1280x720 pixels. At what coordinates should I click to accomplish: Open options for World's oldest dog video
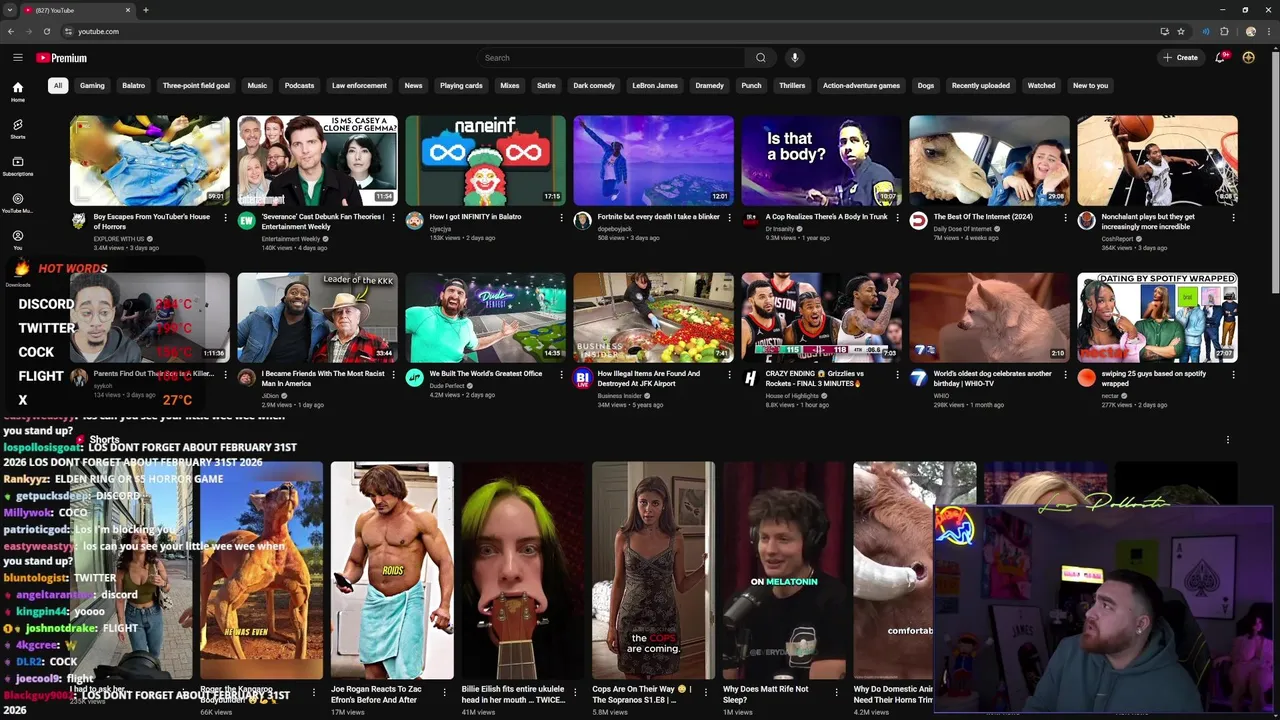coord(1065,375)
